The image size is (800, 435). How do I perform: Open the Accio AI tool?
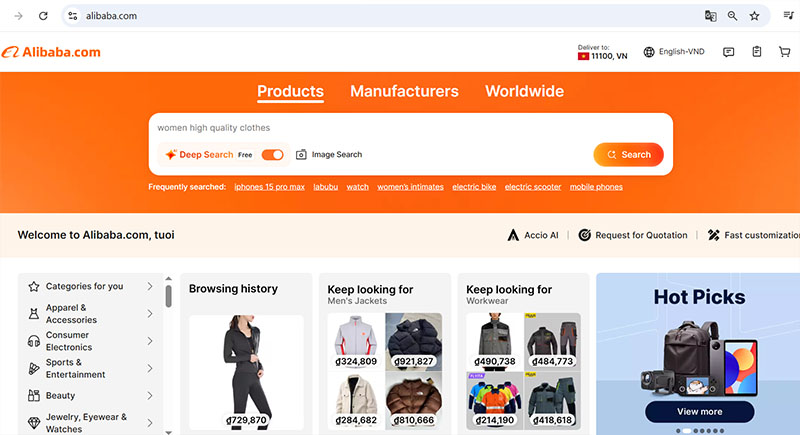tap(534, 235)
